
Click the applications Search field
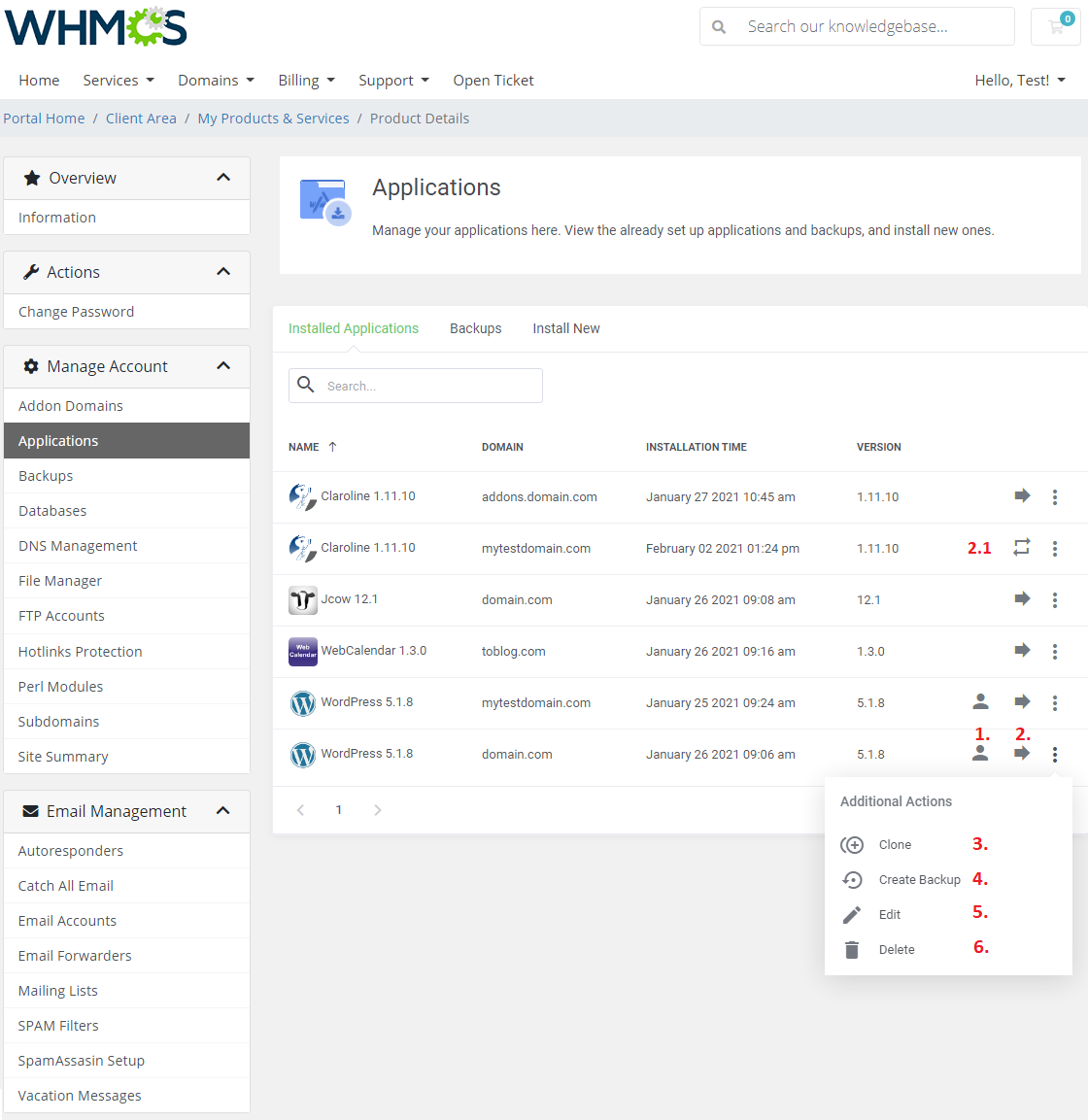[416, 386]
